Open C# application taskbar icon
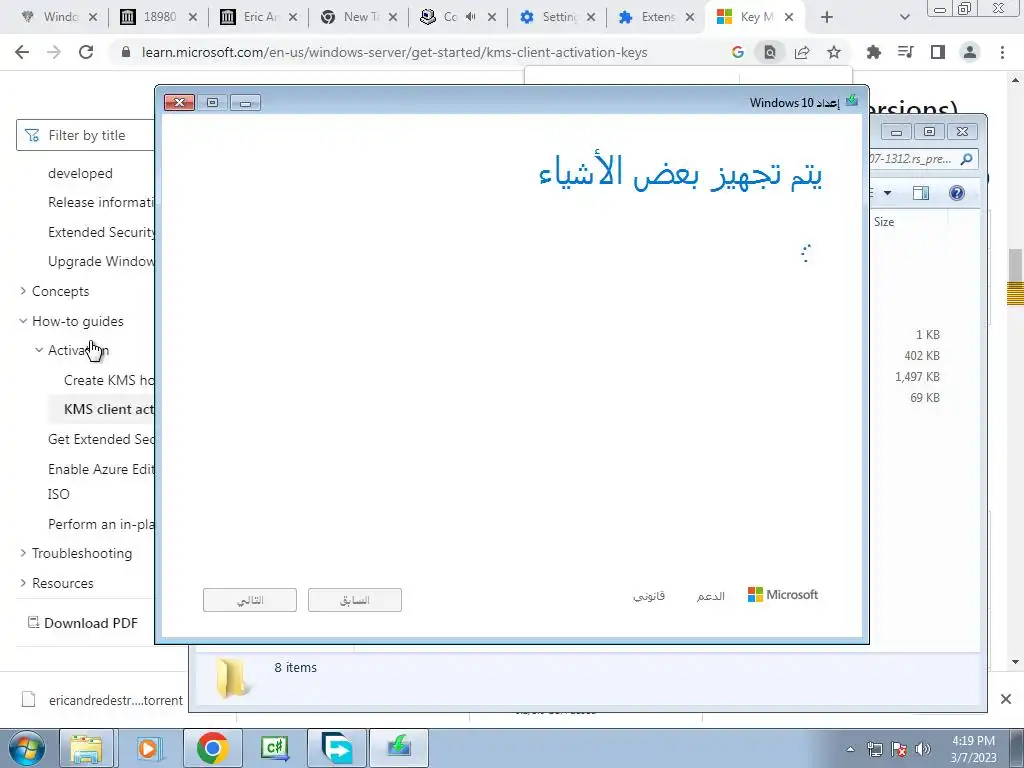Screen dimensions: 1024x768 (x=275, y=748)
